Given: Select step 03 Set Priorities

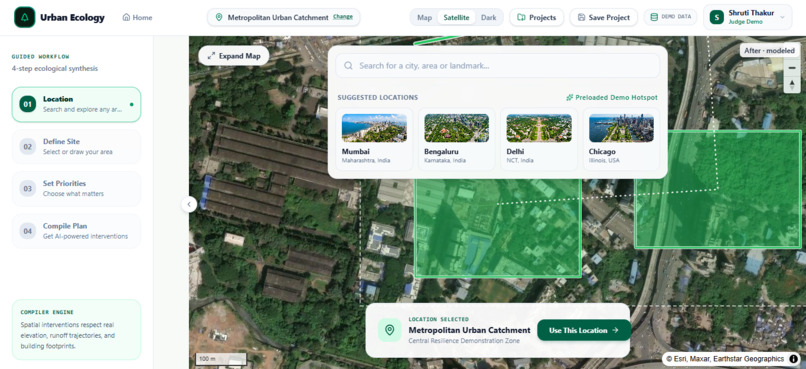Looking at the screenshot, I should pos(76,189).
